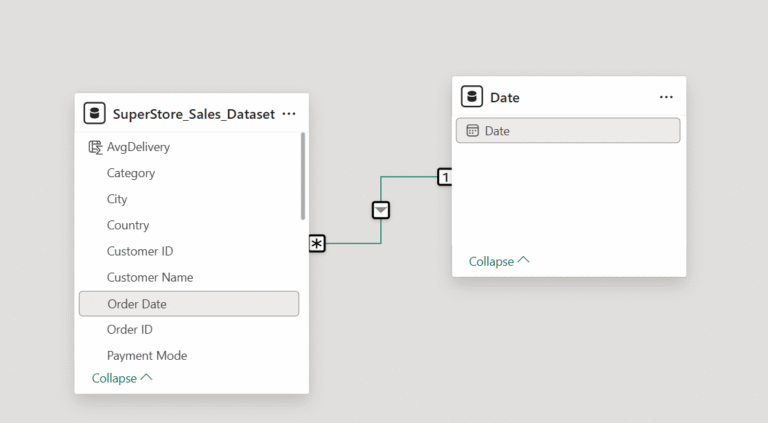Click the Date table title
This screenshot has width=768, height=423.
point(504,97)
